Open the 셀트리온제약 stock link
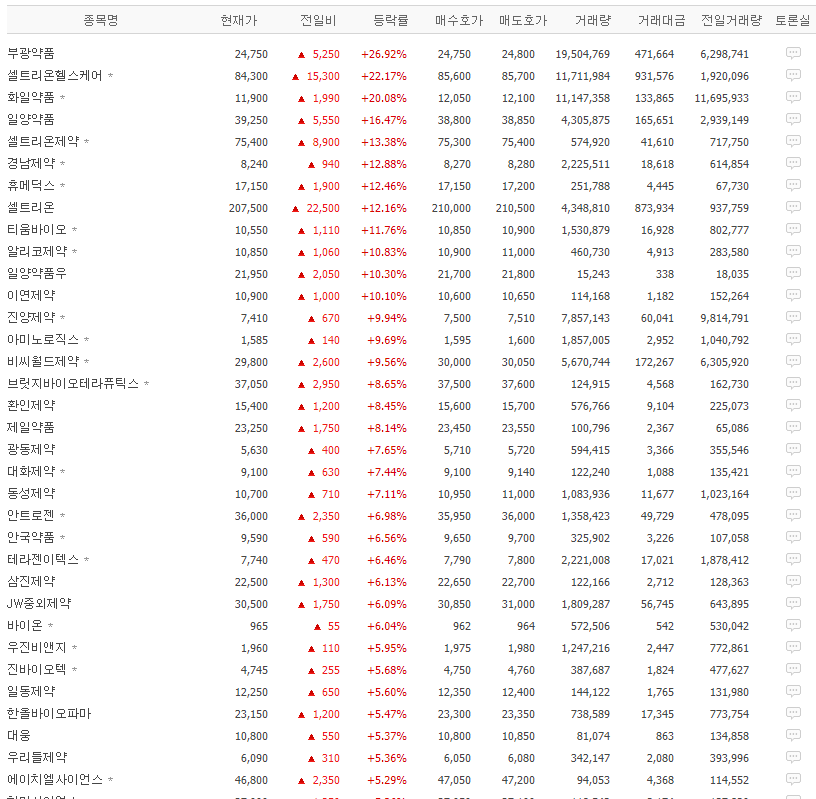The width and height of the screenshot is (816, 799). [x=43, y=141]
